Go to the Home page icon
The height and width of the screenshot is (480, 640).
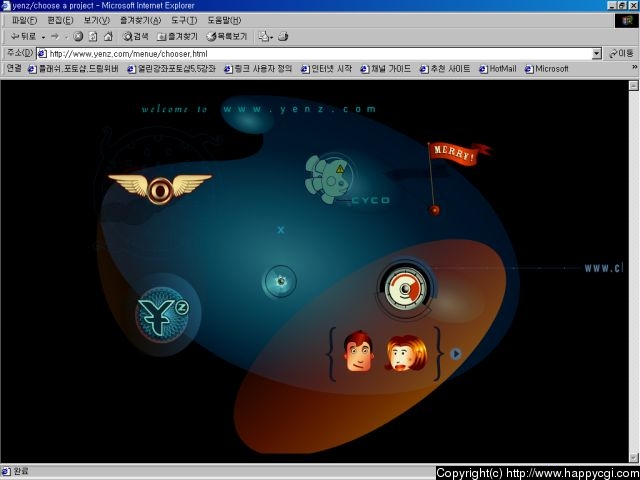[108, 37]
